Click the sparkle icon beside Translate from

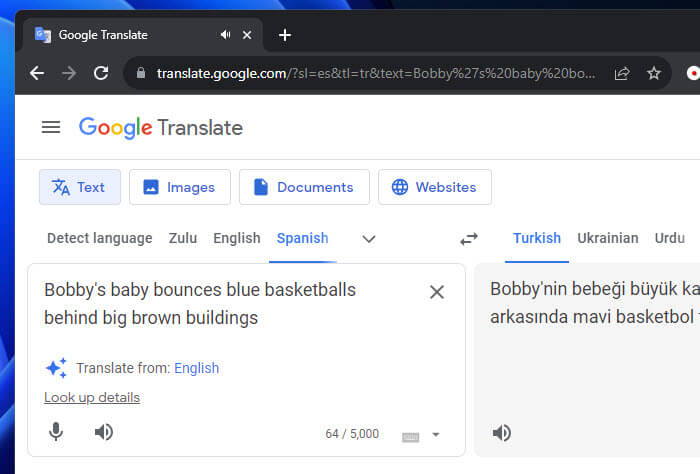[57, 368]
